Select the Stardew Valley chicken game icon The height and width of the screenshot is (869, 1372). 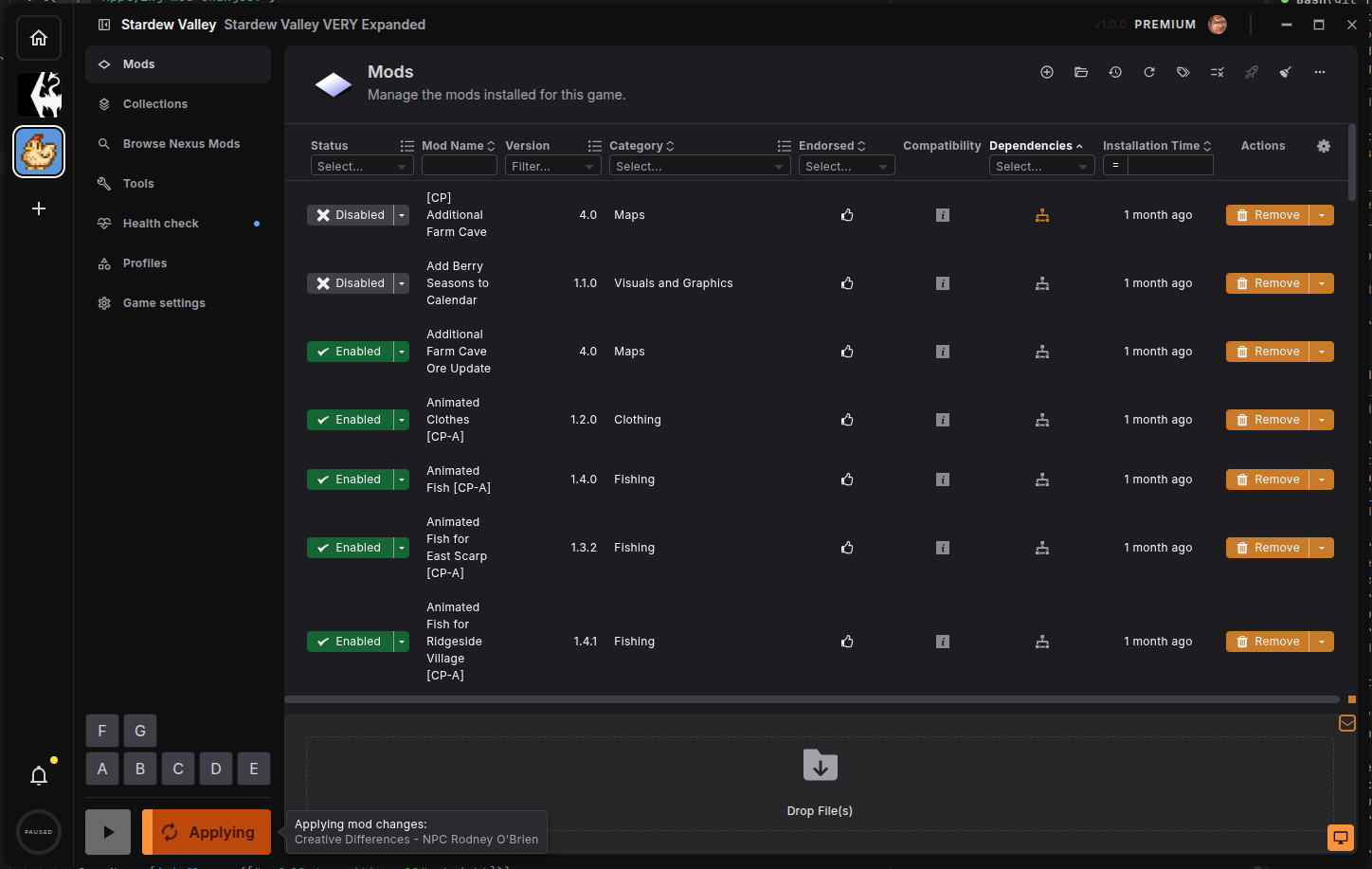39,152
